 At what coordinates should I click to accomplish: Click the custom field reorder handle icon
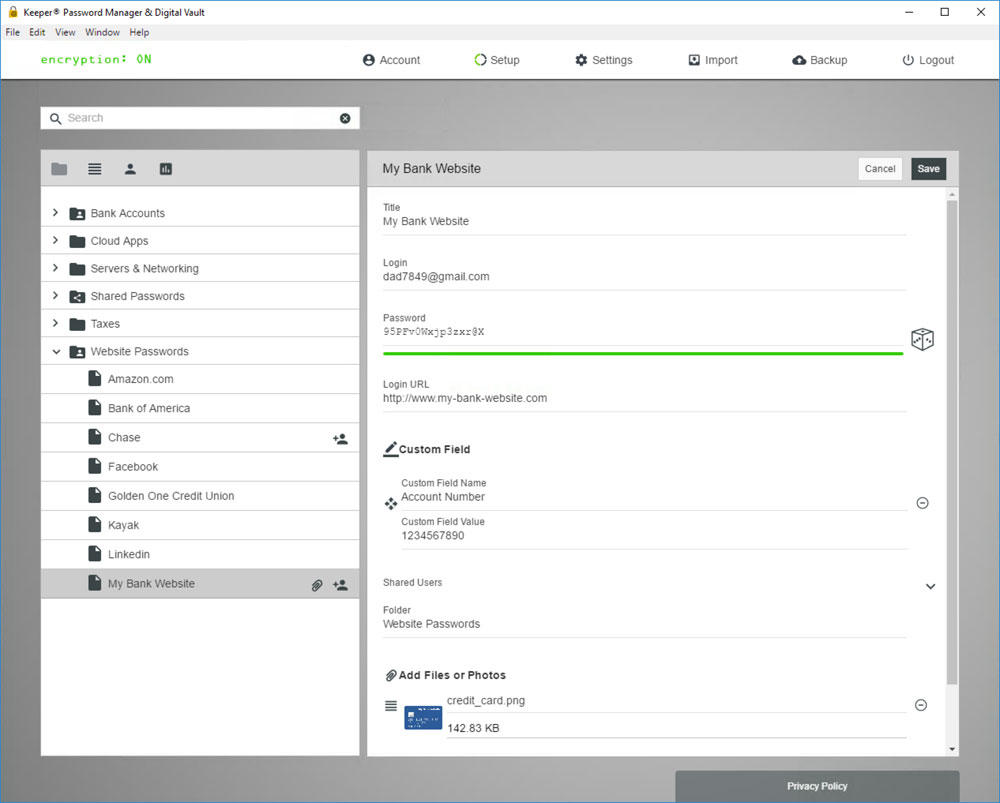(391, 504)
